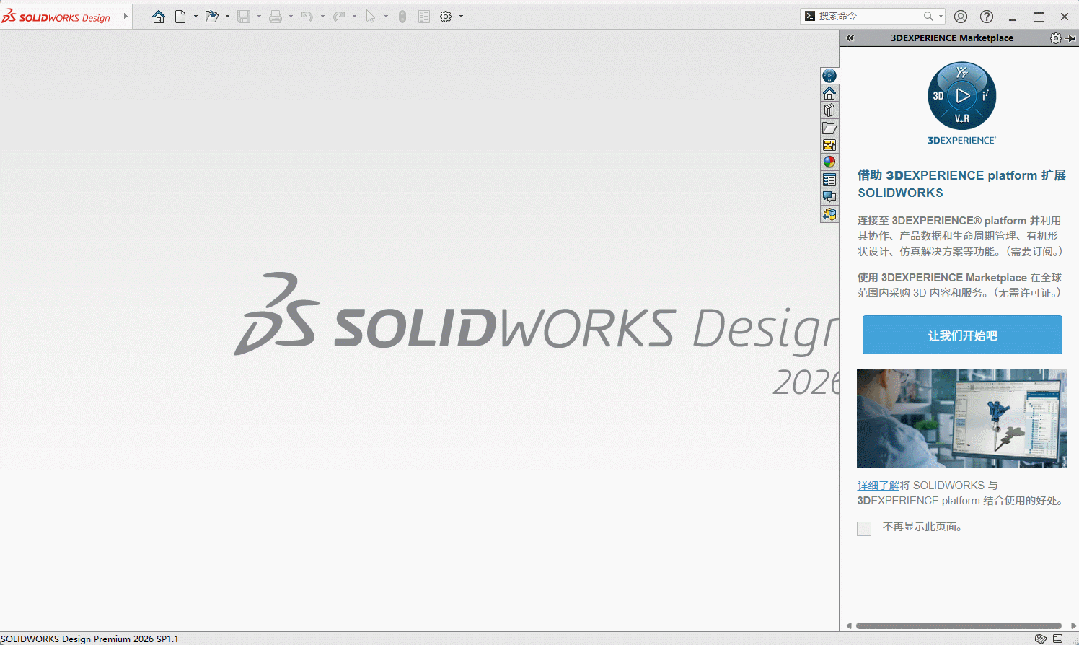Open the Help question mark icon

coord(986,17)
